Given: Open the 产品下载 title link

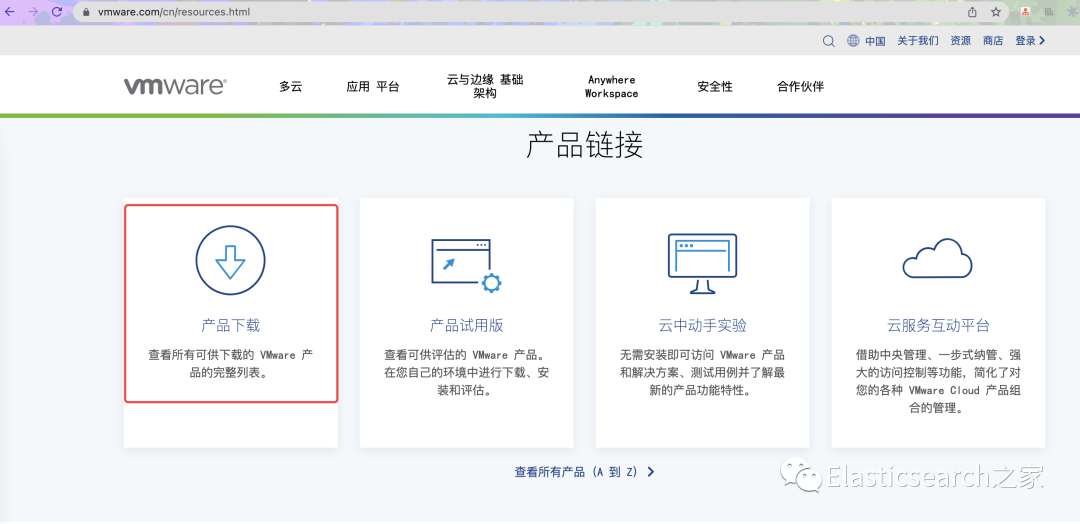Looking at the screenshot, I should (x=231, y=326).
